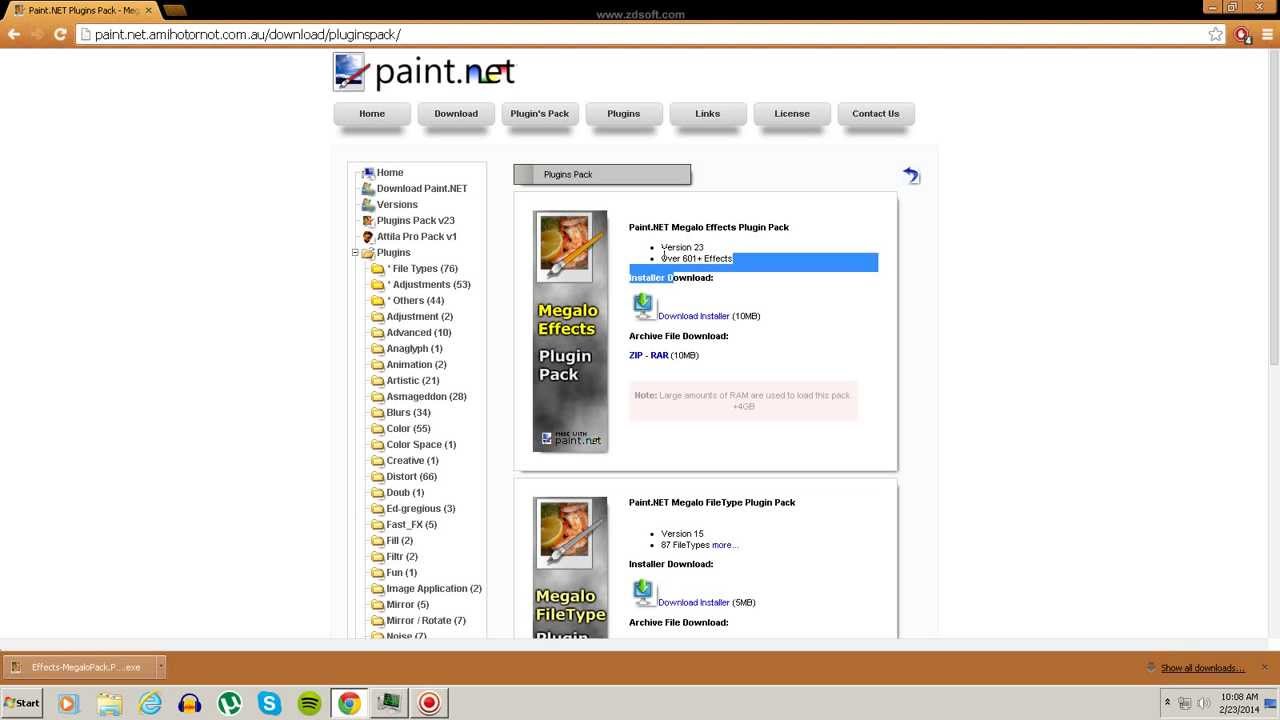1280x720 pixels.
Task: Open Plugin's Pack in navigation bar
Action: pyautogui.click(x=540, y=113)
